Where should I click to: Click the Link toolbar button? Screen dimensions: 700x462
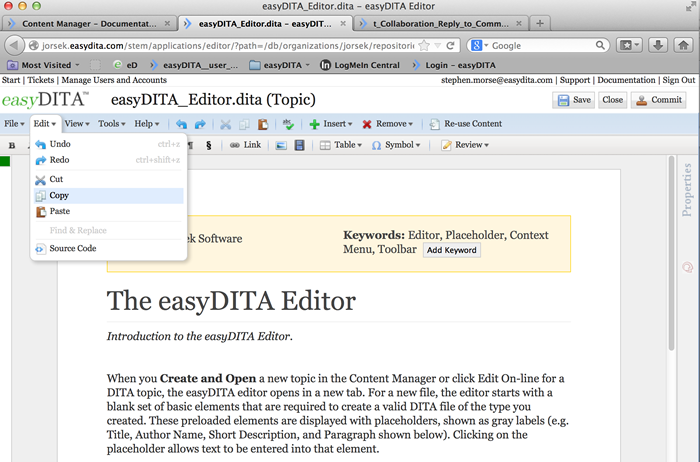tap(246, 145)
